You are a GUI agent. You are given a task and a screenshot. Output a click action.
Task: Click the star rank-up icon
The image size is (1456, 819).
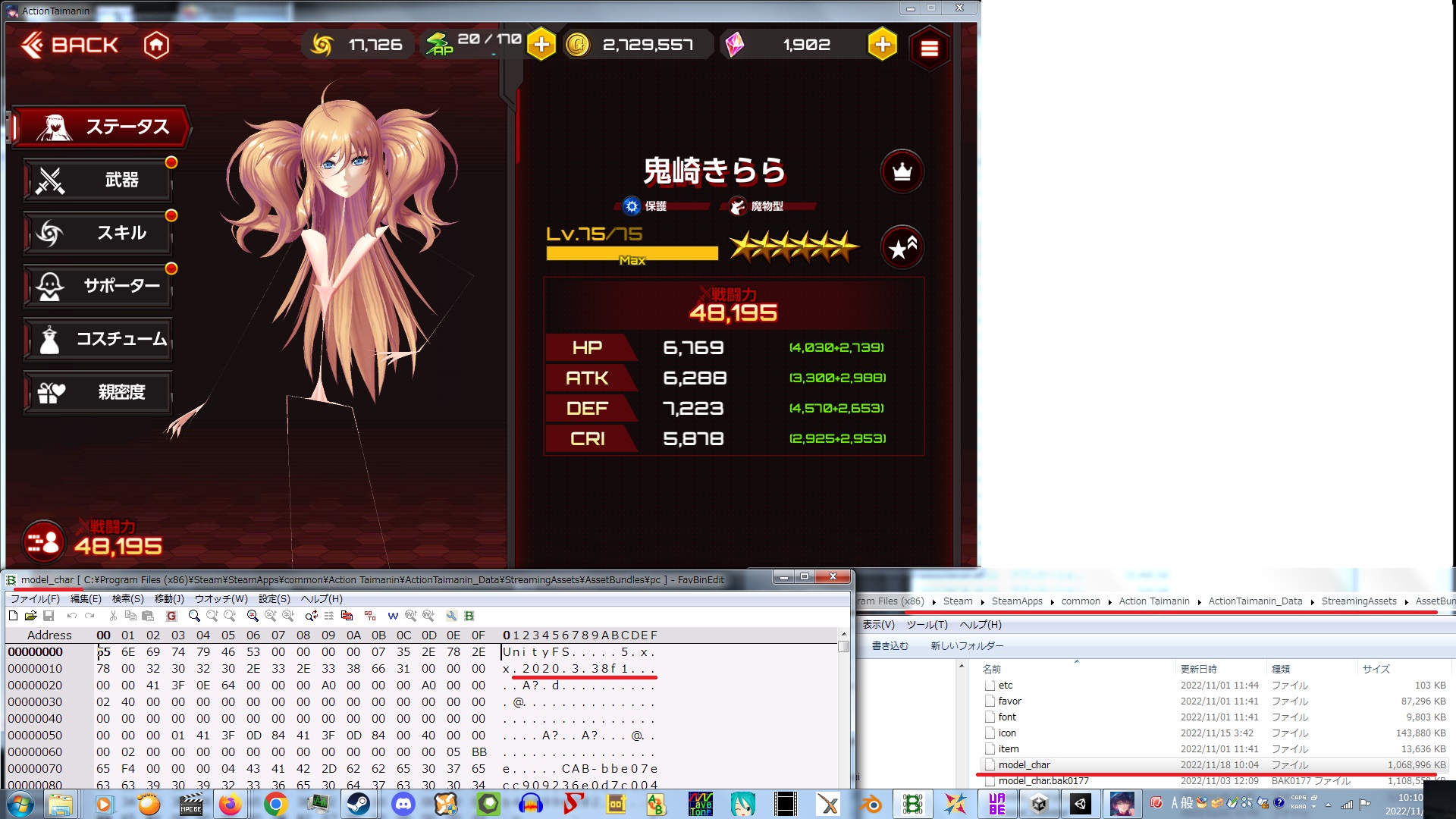[x=902, y=247]
